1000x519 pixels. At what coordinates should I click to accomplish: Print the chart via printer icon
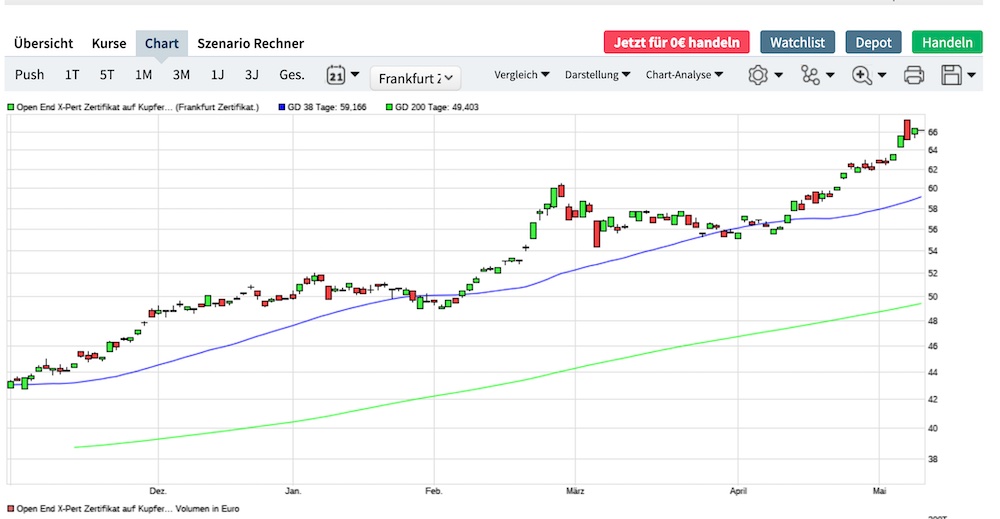914,75
